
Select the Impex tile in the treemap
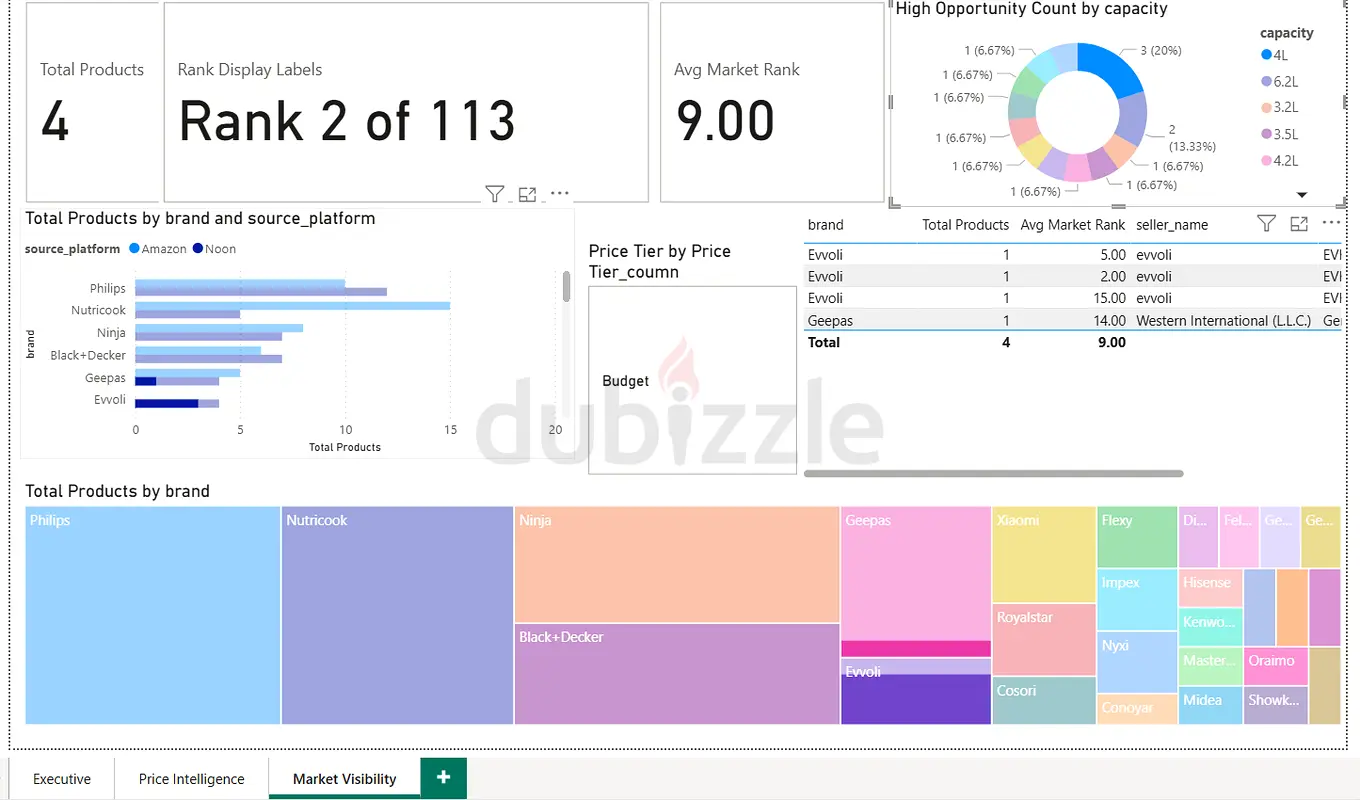(x=1137, y=599)
